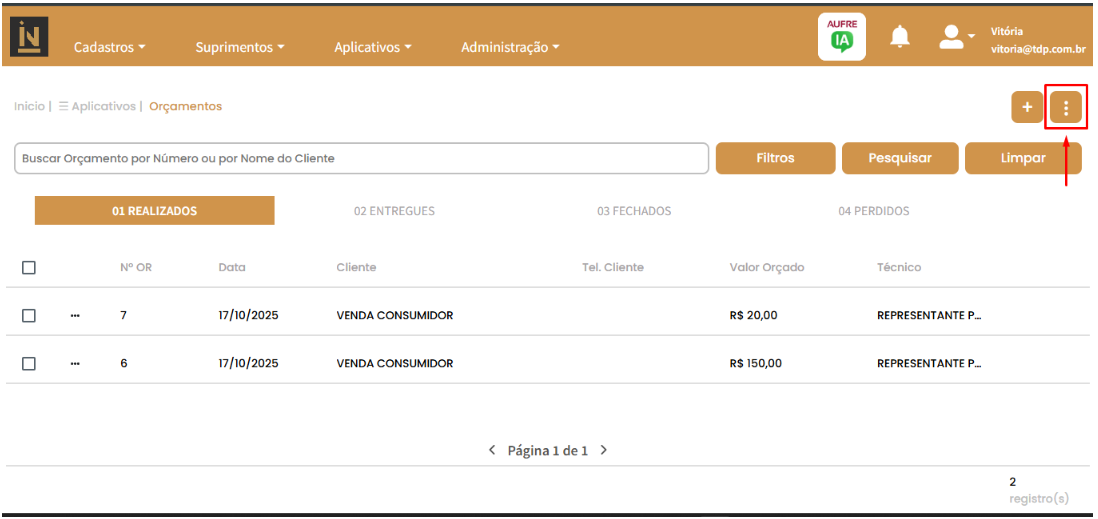The height and width of the screenshot is (519, 1098).
Task: Open the AUFRE IA assistant icon
Action: pyautogui.click(x=841, y=37)
